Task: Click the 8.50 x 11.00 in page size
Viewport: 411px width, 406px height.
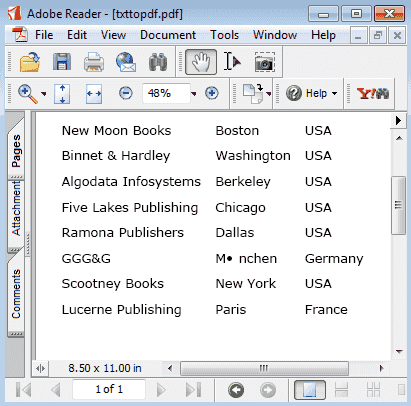Action: pos(105,368)
